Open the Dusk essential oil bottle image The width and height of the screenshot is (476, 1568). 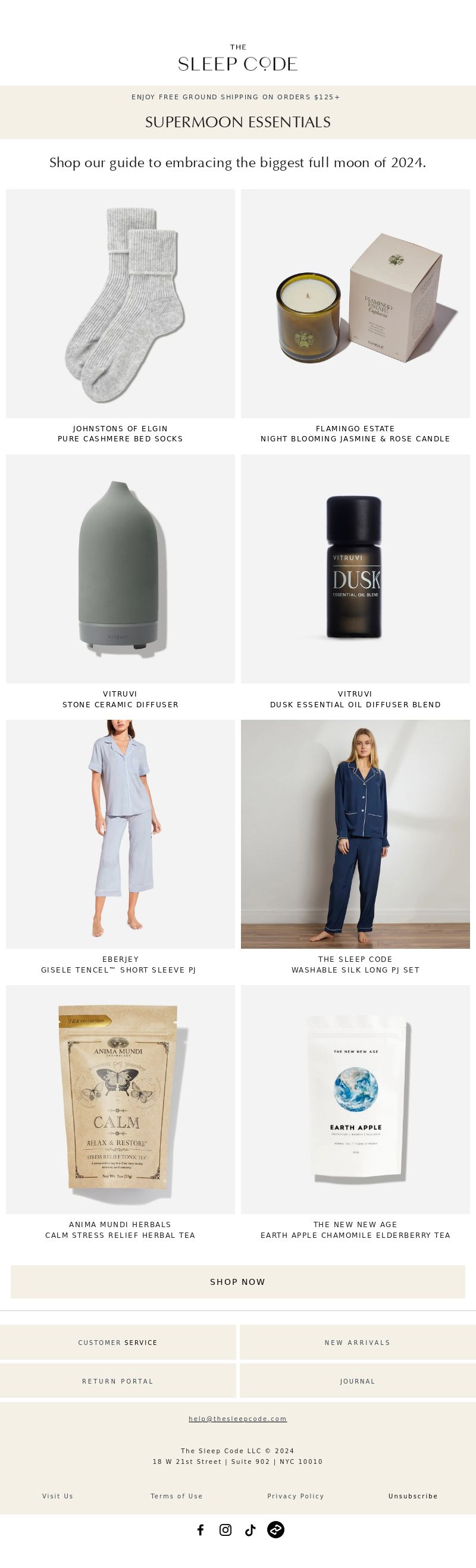point(355,569)
